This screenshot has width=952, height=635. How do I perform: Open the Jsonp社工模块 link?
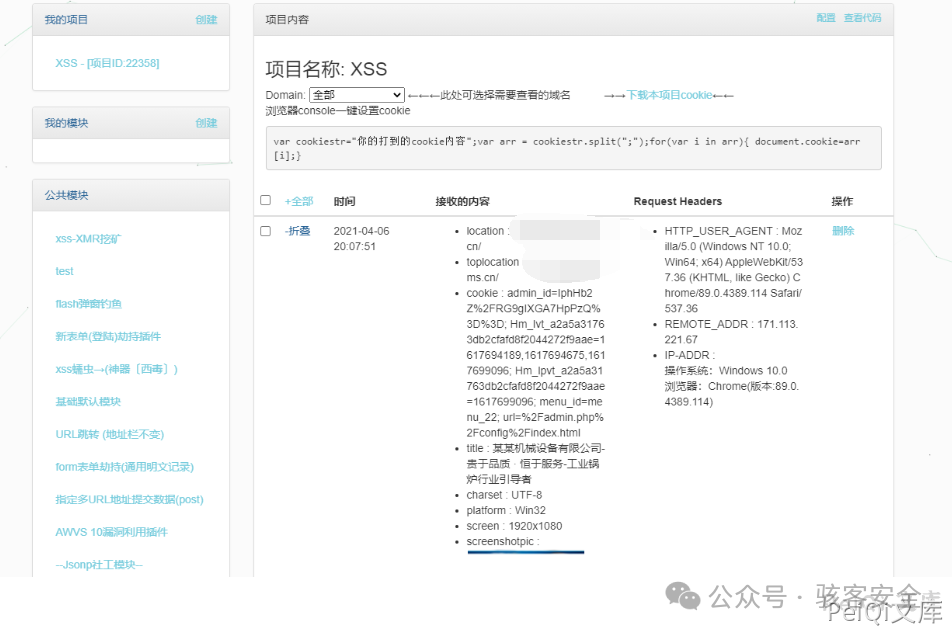pos(99,565)
